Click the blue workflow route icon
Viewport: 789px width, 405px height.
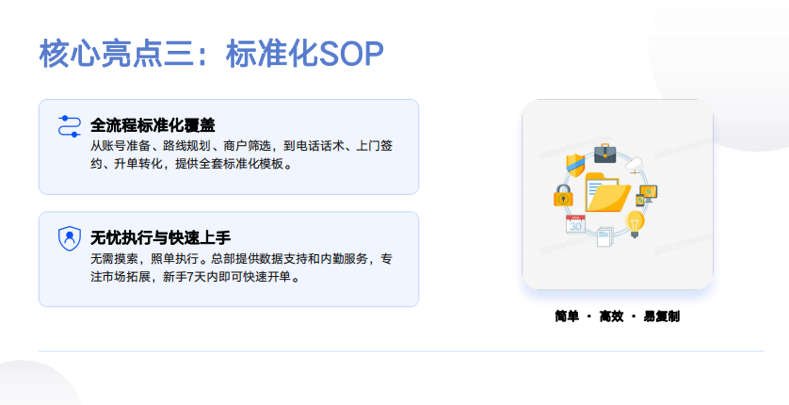[69, 125]
